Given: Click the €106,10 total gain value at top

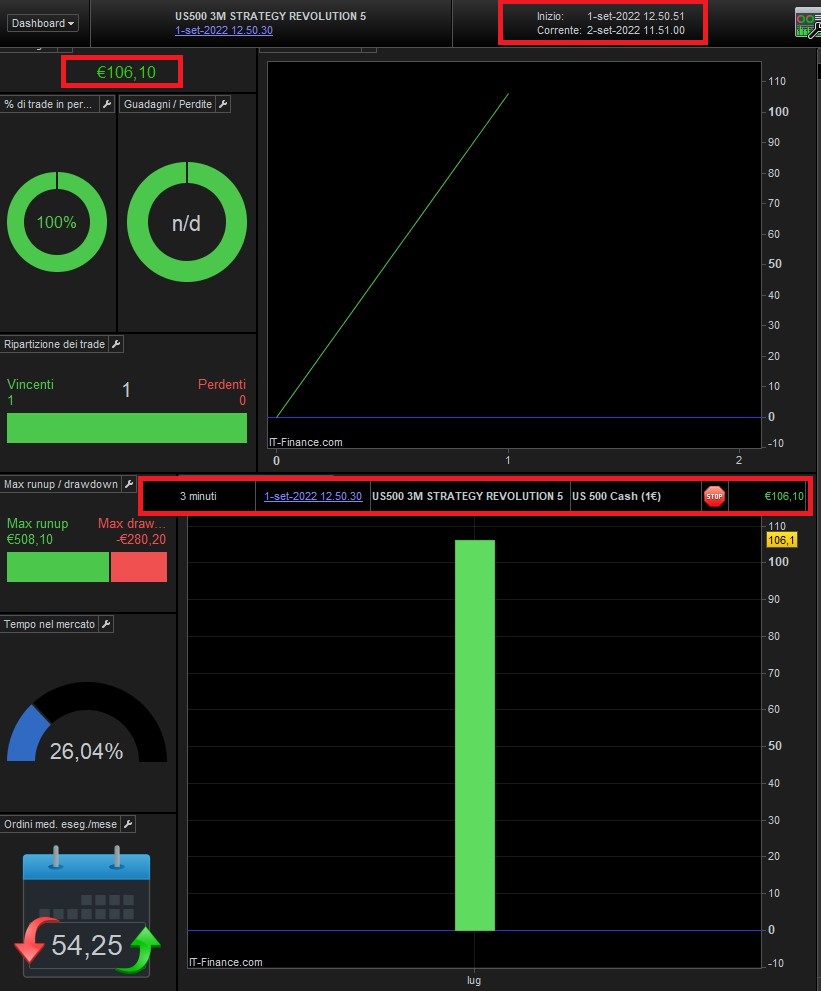Looking at the screenshot, I should [x=126, y=72].
